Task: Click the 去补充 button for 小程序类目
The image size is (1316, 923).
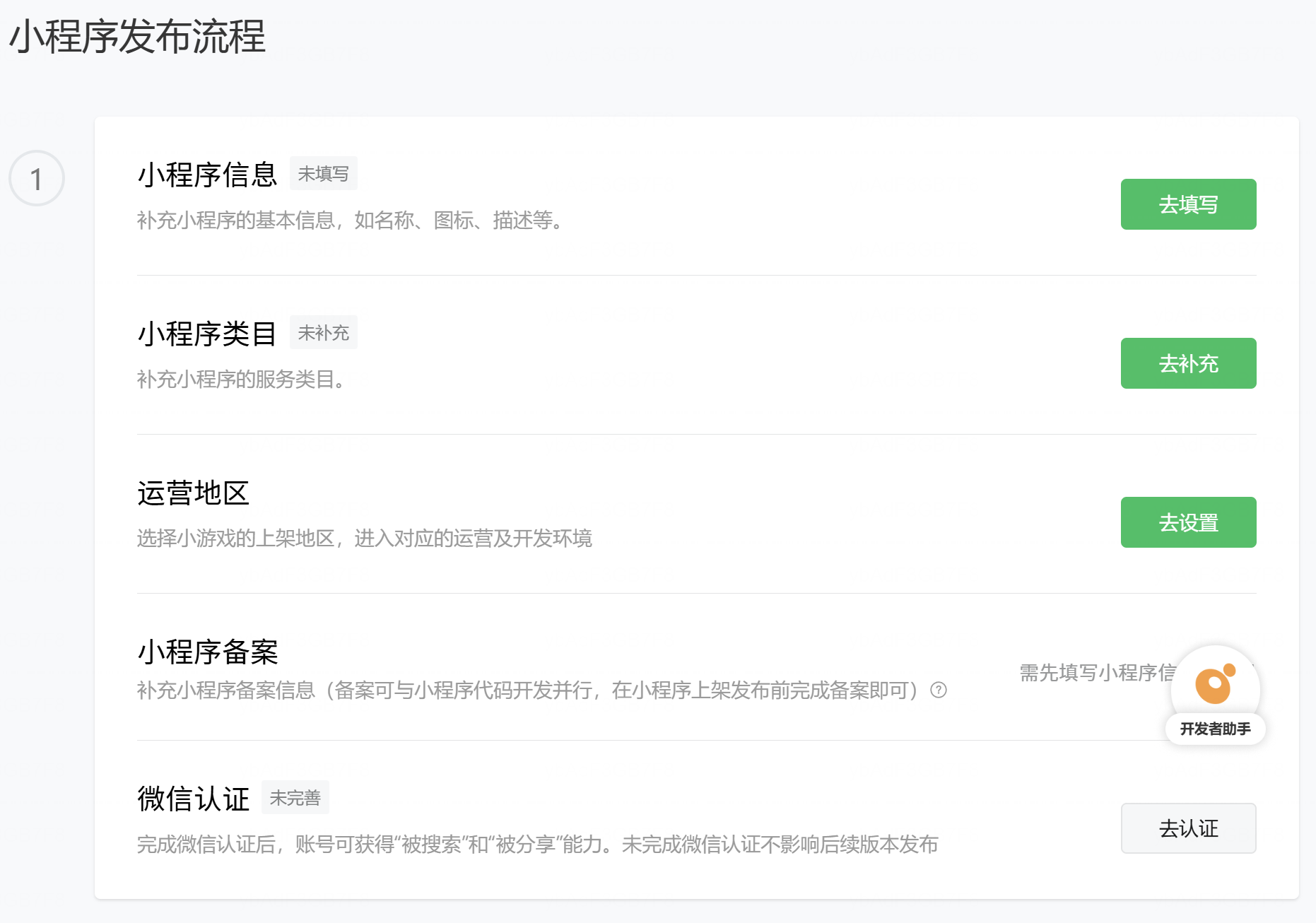Action: pyautogui.click(x=1188, y=363)
